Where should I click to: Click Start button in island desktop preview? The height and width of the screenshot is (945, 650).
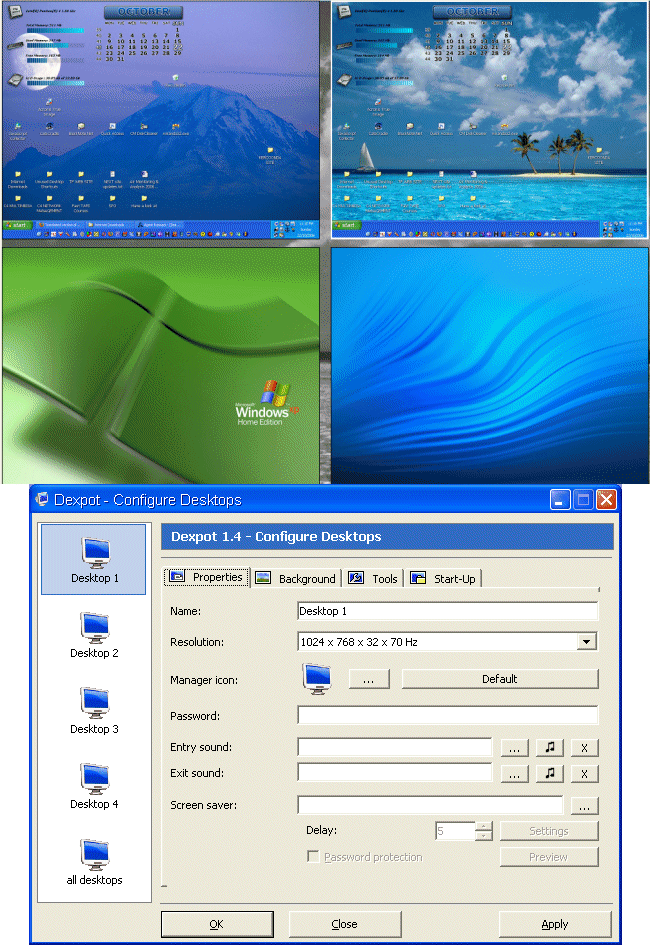coord(345,225)
